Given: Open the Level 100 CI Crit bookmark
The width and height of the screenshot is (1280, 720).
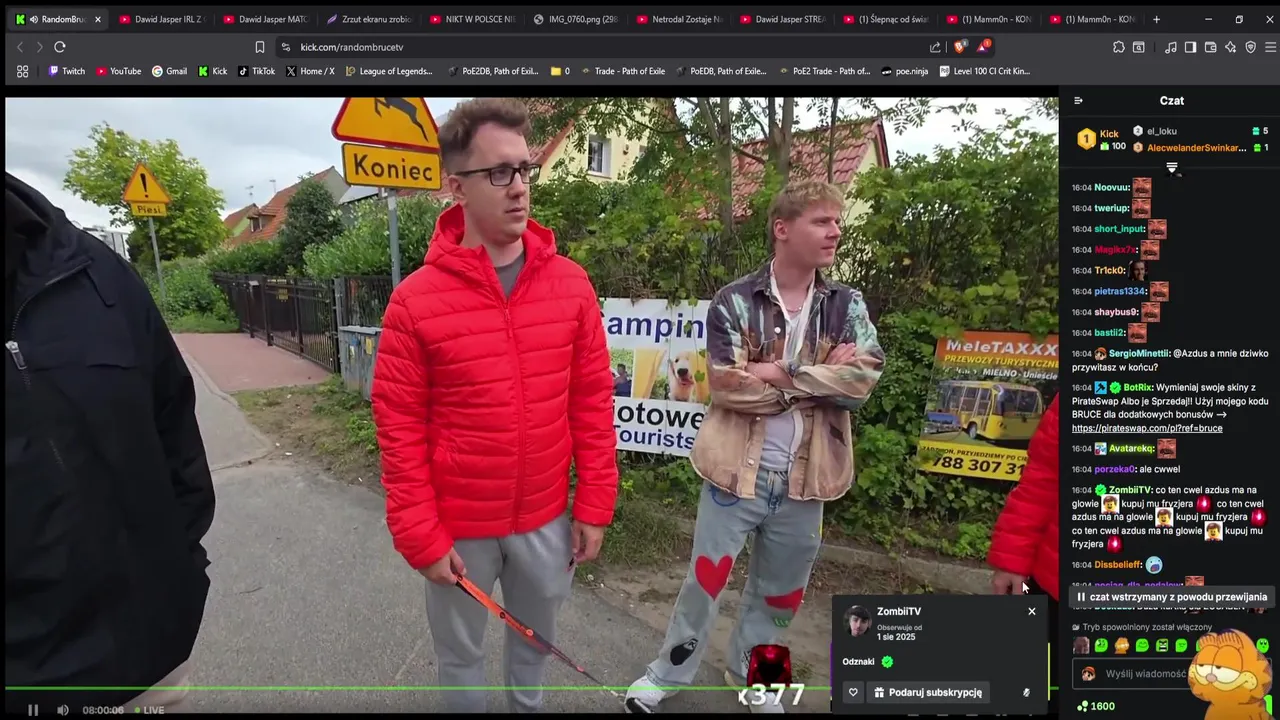Looking at the screenshot, I should tap(984, 71).
